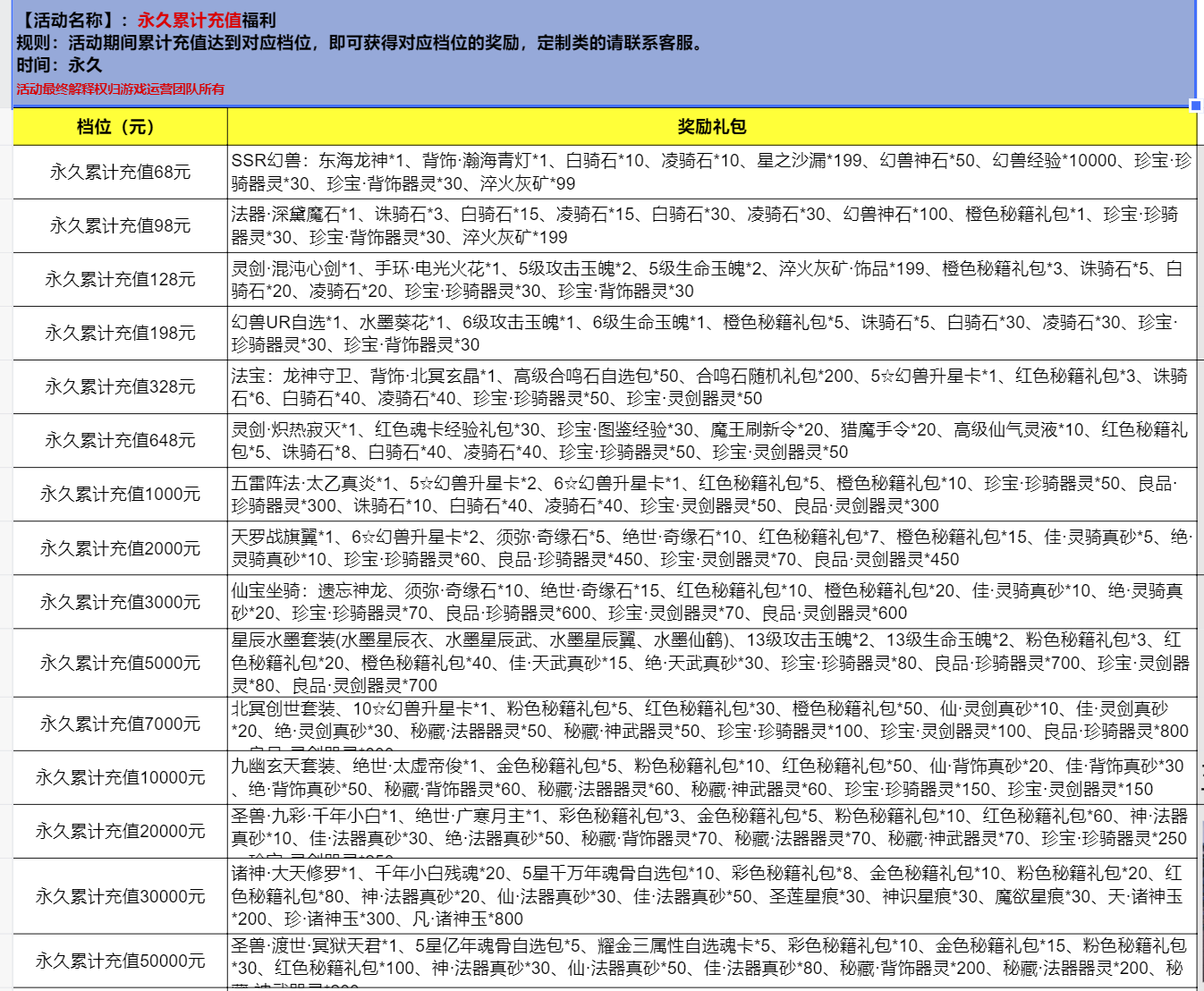1204x991 pixels.
Task: Click the reward cell starting with 星辰水墨套装
Action: [x=711, y=663]
